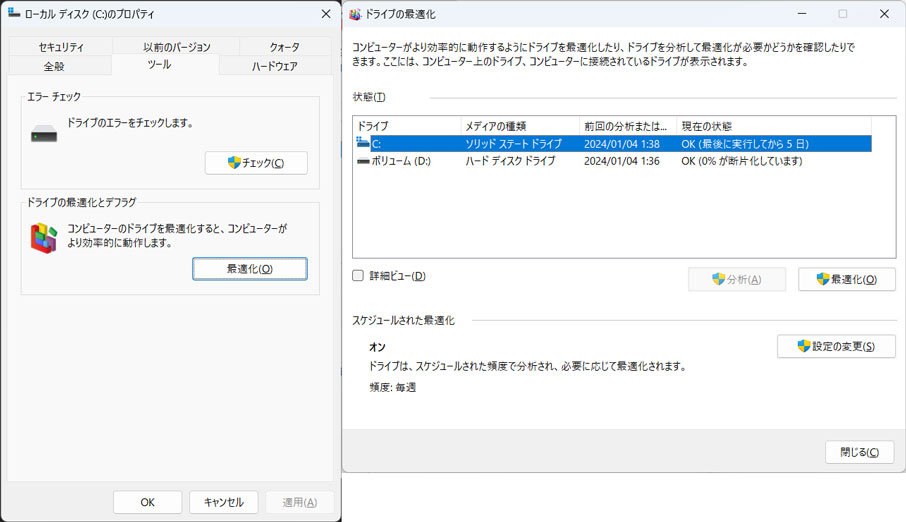Screen dimensions: 906x522
Task: Click the Local Disk Properties title bar icon
Action: [14, 13]
